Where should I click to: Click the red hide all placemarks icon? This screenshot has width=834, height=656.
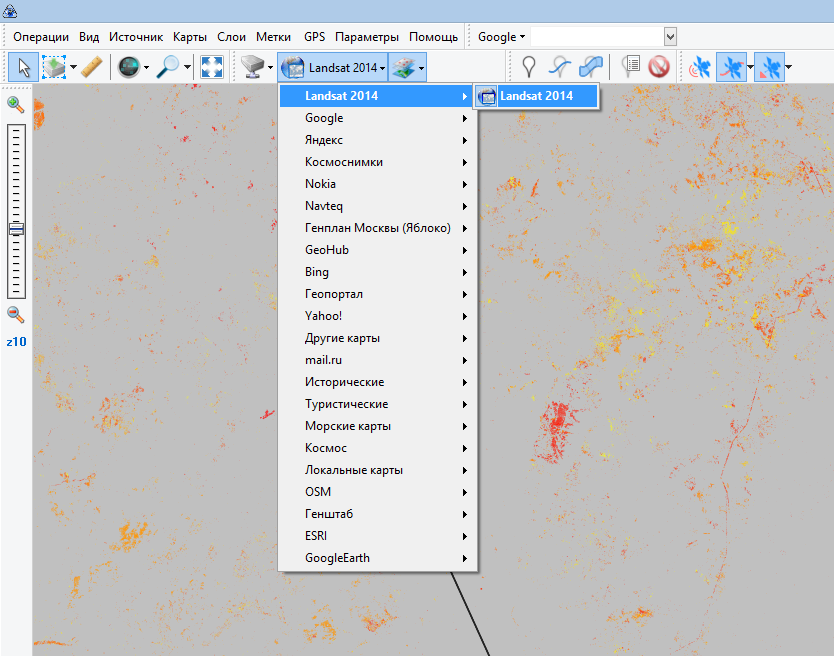(x=658, y=67)
